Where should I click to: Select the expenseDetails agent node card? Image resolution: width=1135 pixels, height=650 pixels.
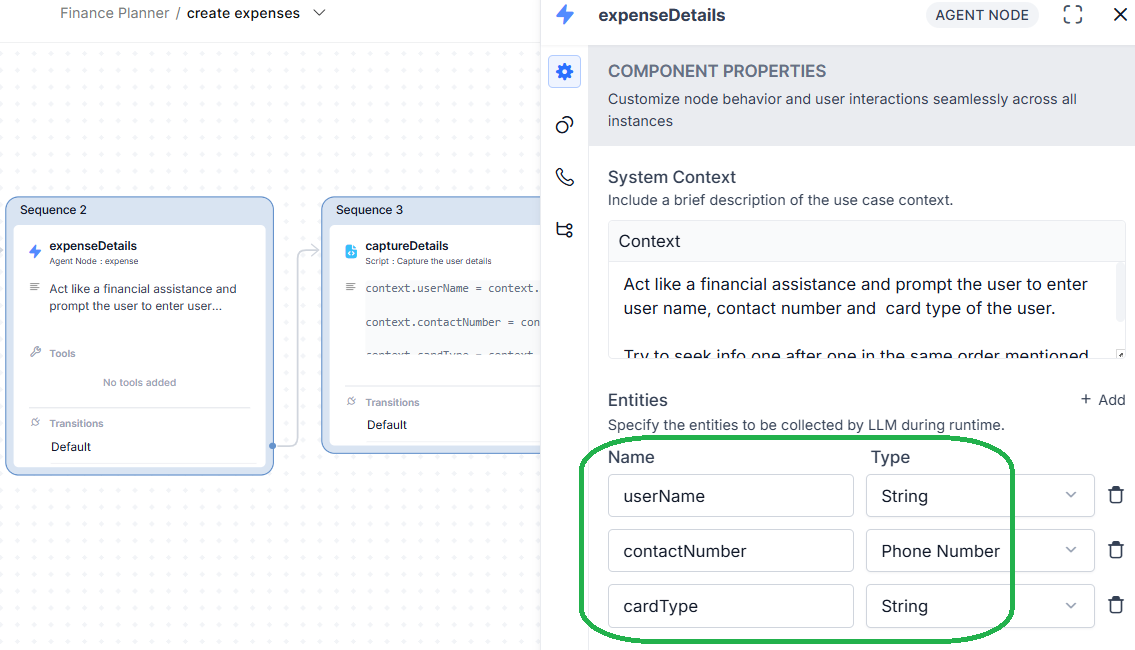139,290
